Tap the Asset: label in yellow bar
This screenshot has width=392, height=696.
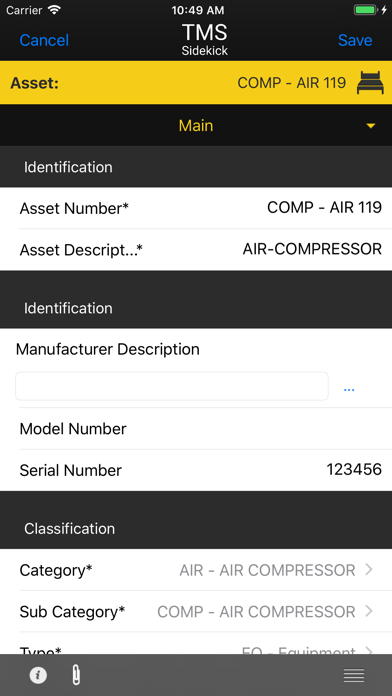point(35,83)
